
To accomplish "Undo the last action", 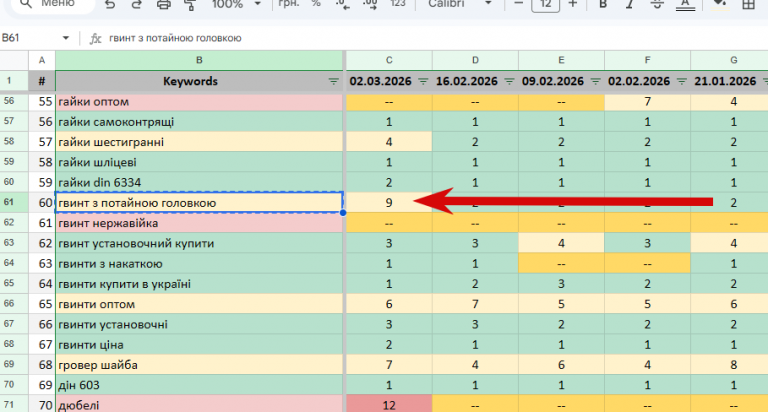I will [x=110, y=4].
